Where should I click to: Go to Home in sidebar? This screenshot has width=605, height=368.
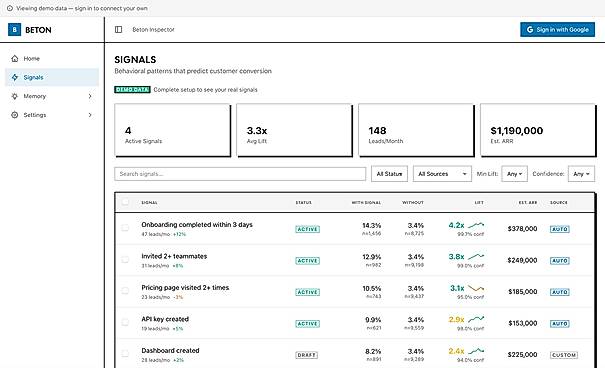coord(52,59)
